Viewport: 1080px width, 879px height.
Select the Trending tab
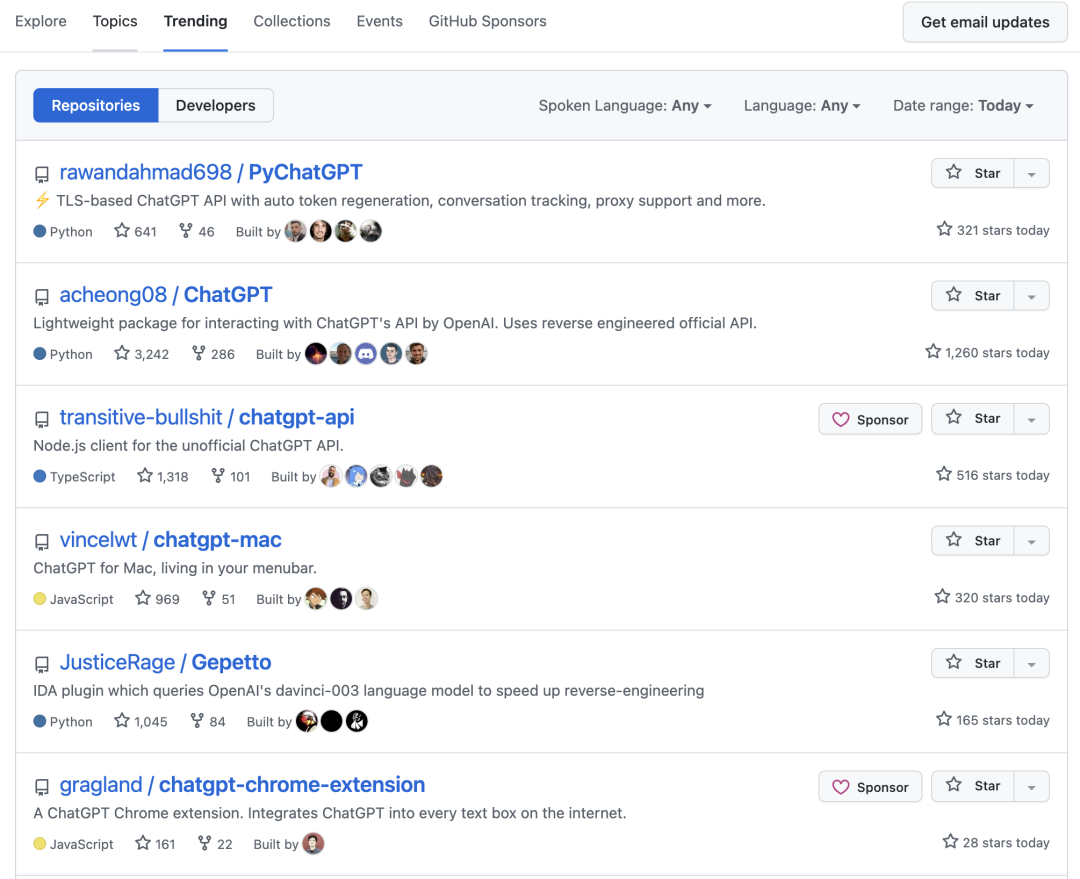(x=196, y=21)
